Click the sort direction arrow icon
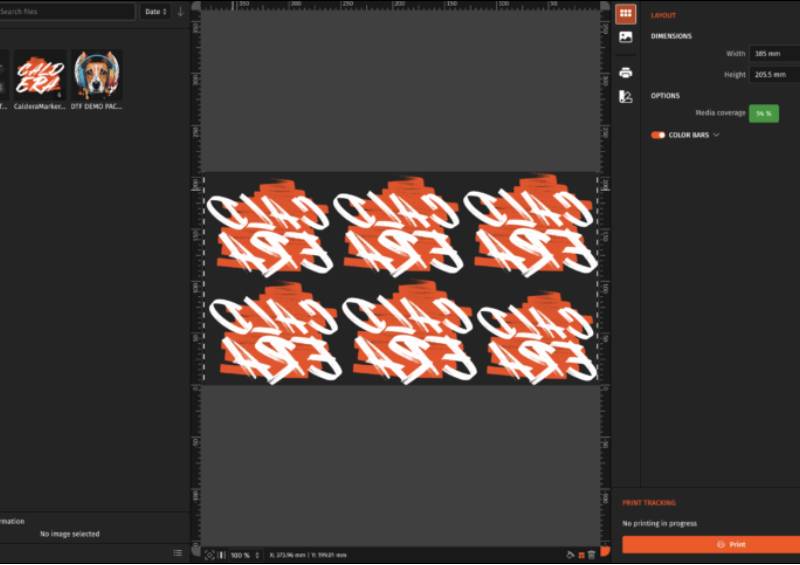Image resolution: width=800 pixels, height=565 pixels. (180, 12)
